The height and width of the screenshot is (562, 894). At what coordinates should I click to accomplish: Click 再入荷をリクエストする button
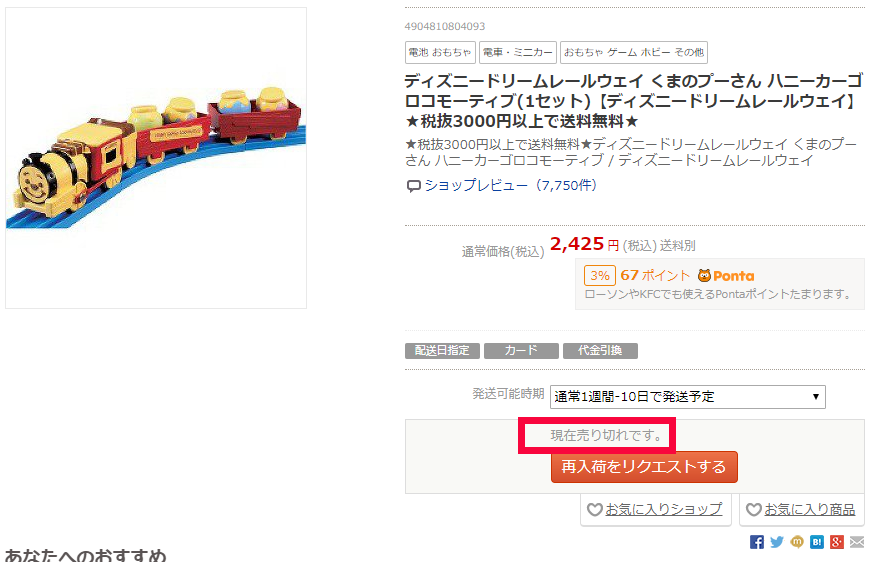click(x=644, y=467)
